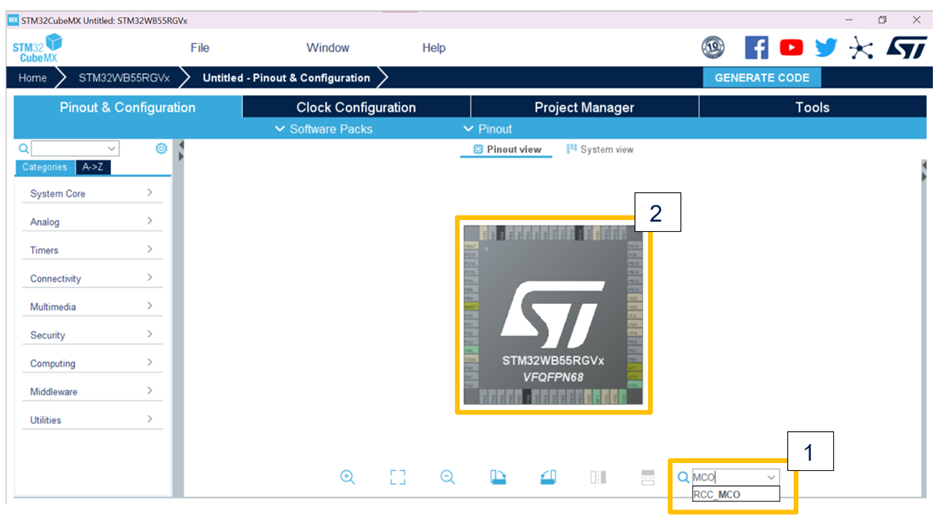Screen dimensions: 940x520
Task: Expand the Middleware category
Action: point(92,391)
